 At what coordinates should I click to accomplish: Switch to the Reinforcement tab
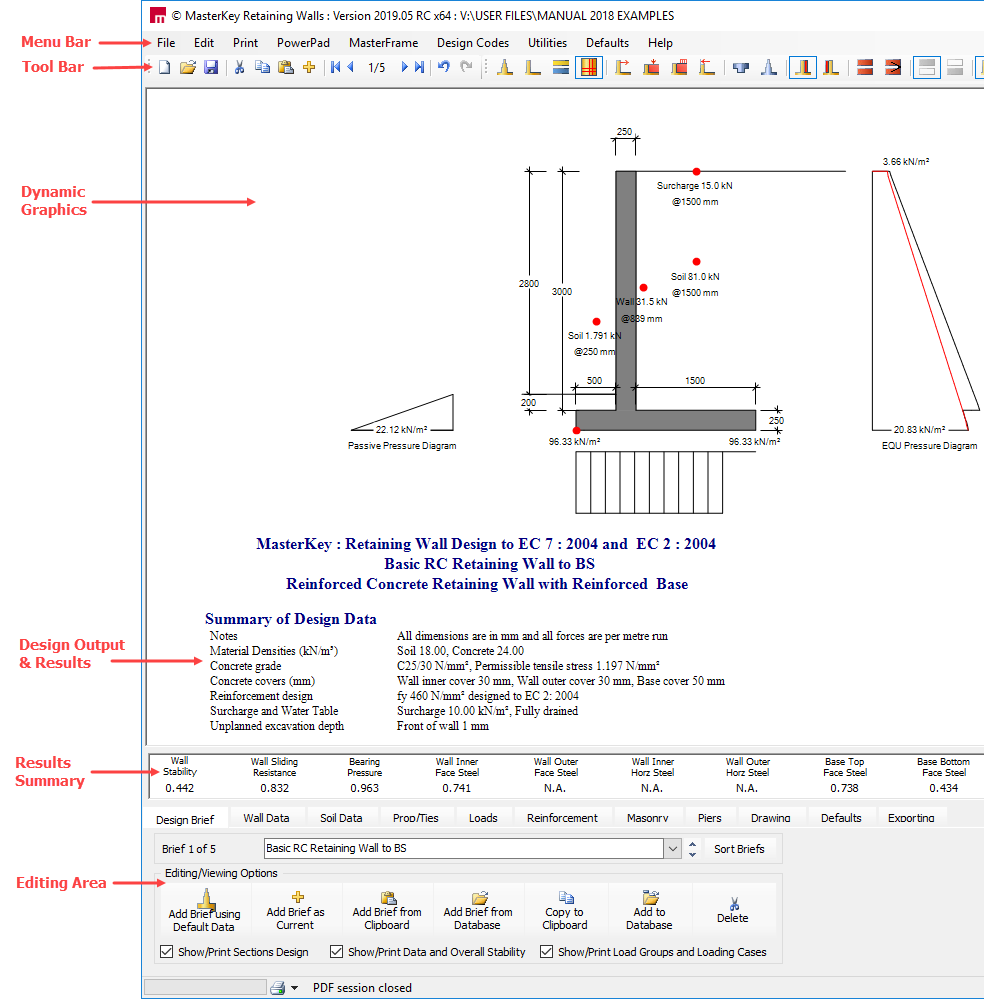(562, 818)
